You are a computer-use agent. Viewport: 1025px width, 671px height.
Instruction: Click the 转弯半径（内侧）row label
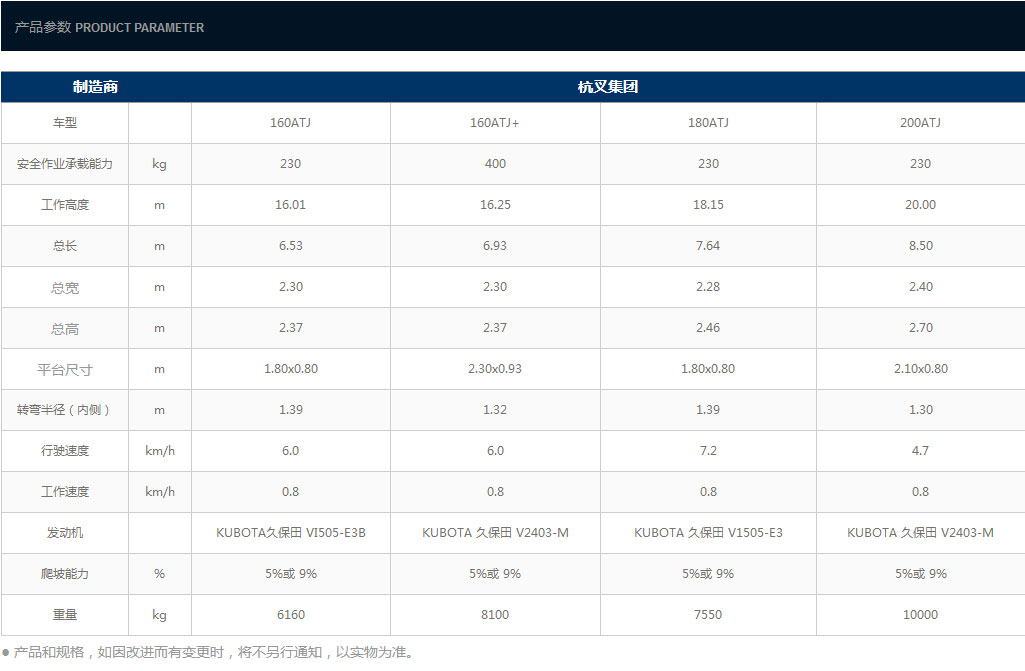[65, 410]
